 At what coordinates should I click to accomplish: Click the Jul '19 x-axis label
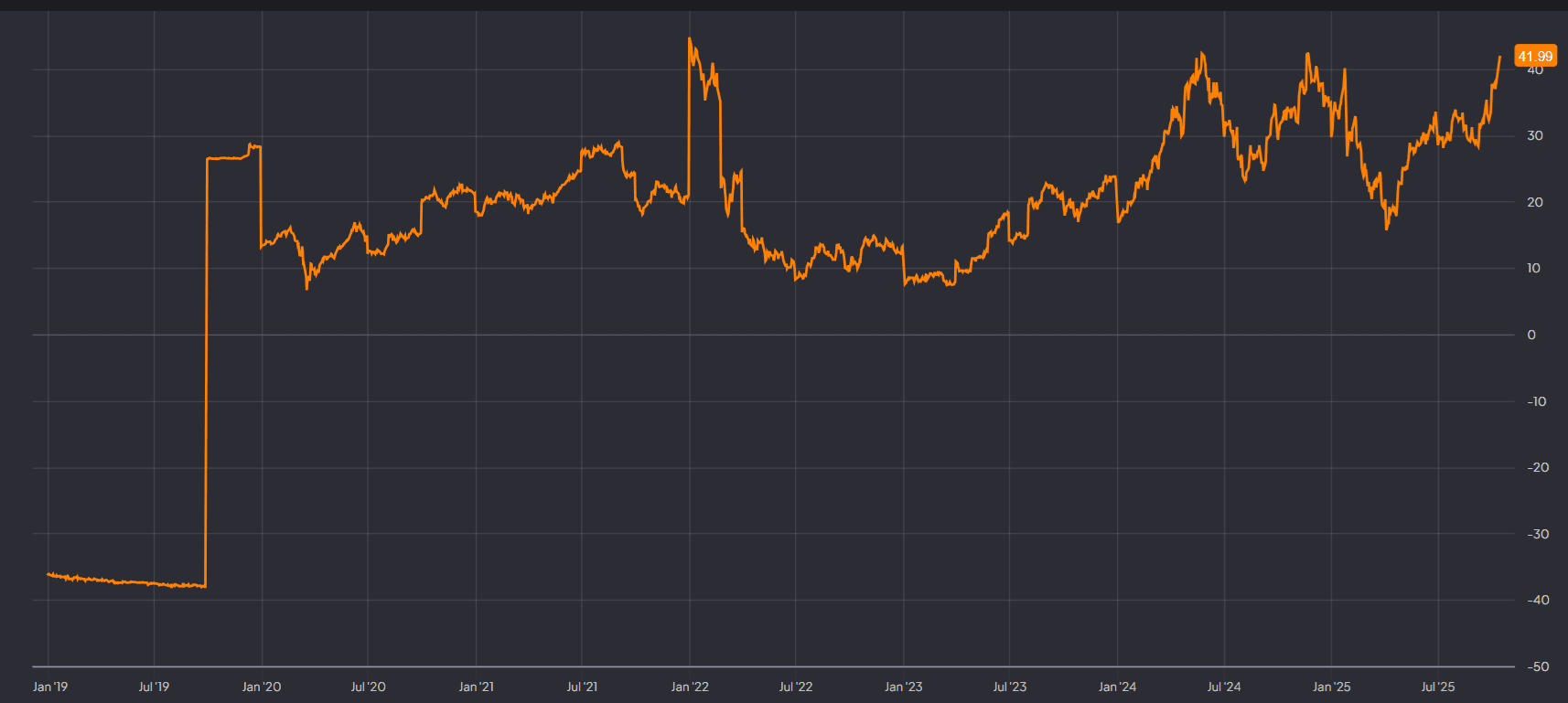(154, 687)
